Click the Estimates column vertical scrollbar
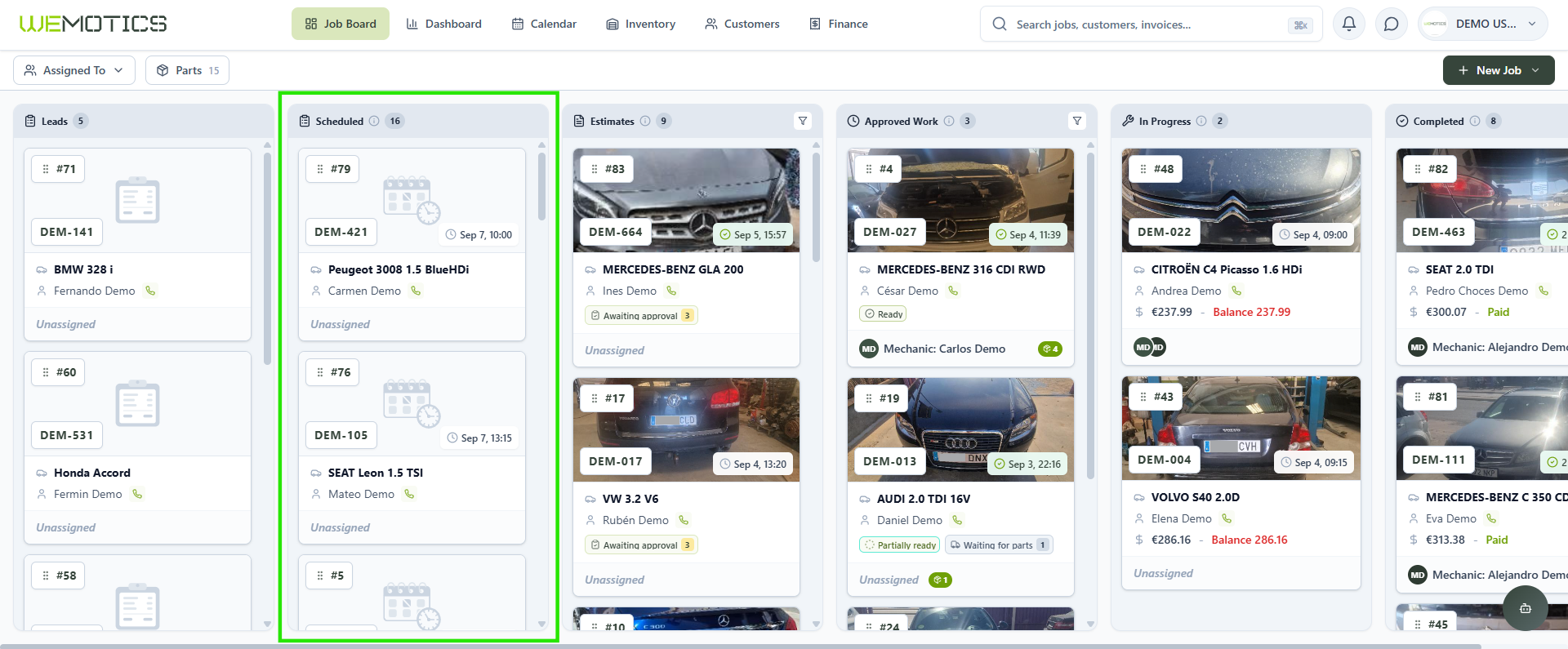 (816, 207)
